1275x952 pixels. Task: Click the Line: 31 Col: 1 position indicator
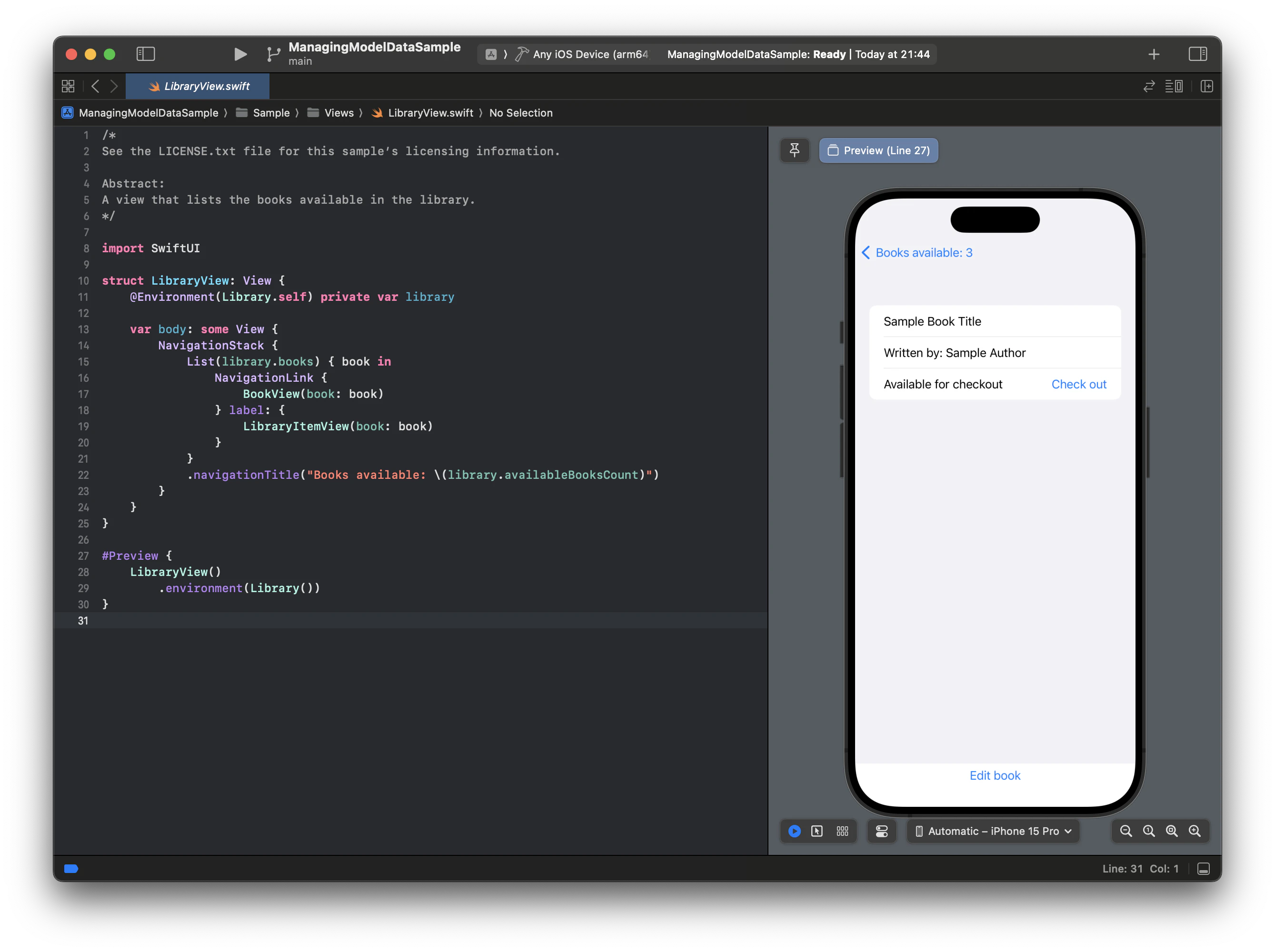(x=1140, y=869)
